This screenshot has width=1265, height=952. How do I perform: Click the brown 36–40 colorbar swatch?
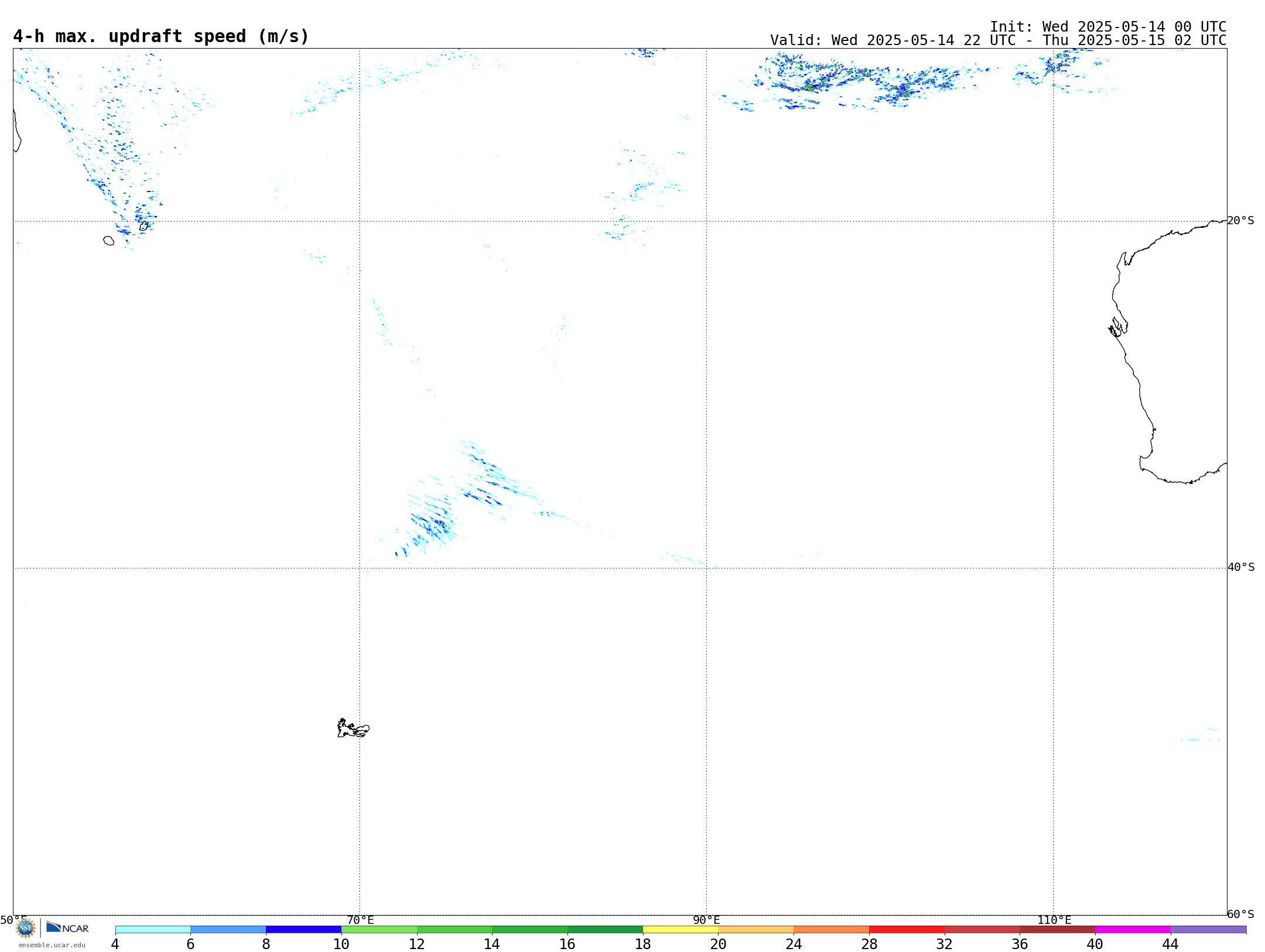[1058, 930]
